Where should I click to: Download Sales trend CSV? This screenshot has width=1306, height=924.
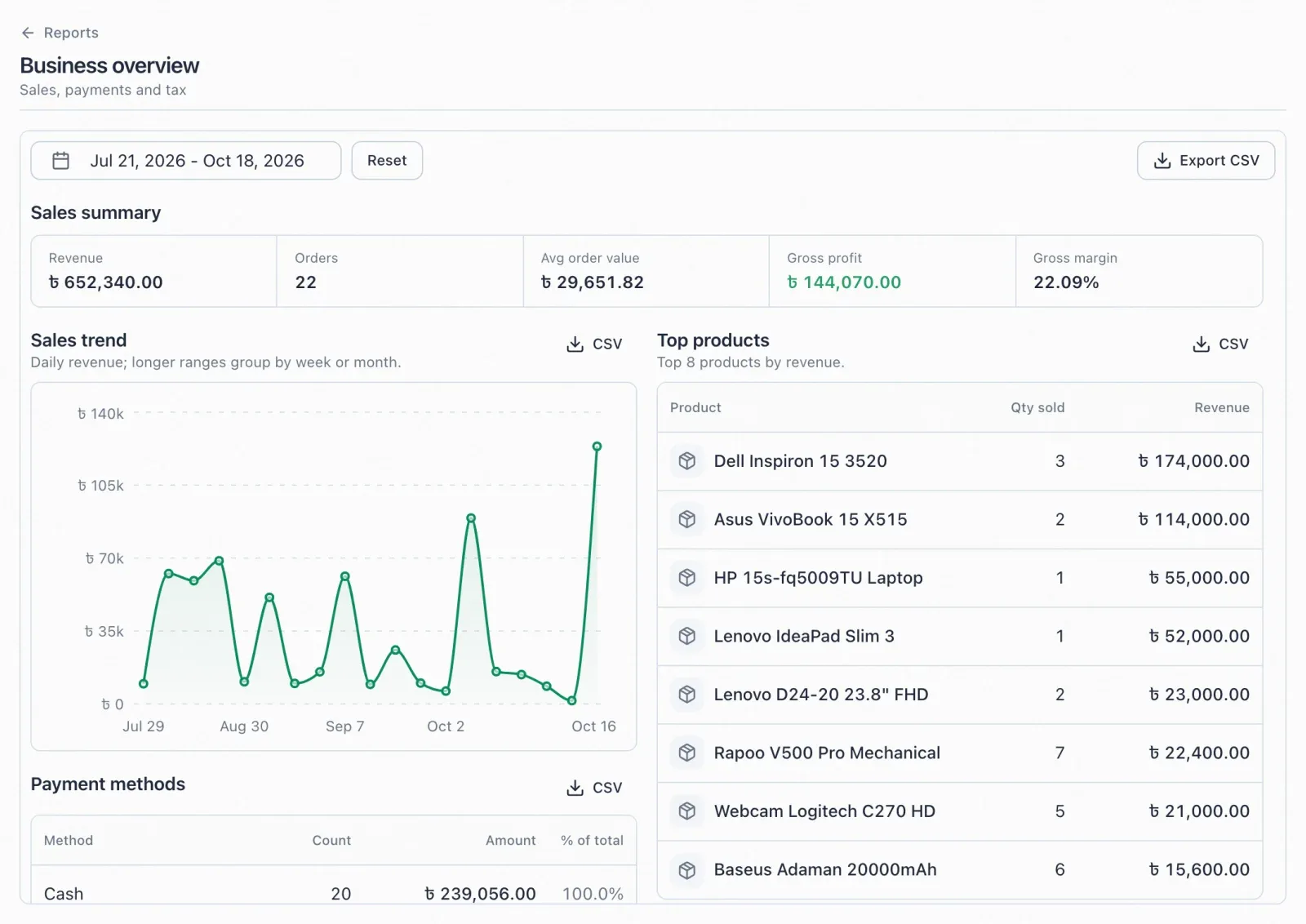tap(594, 344)
